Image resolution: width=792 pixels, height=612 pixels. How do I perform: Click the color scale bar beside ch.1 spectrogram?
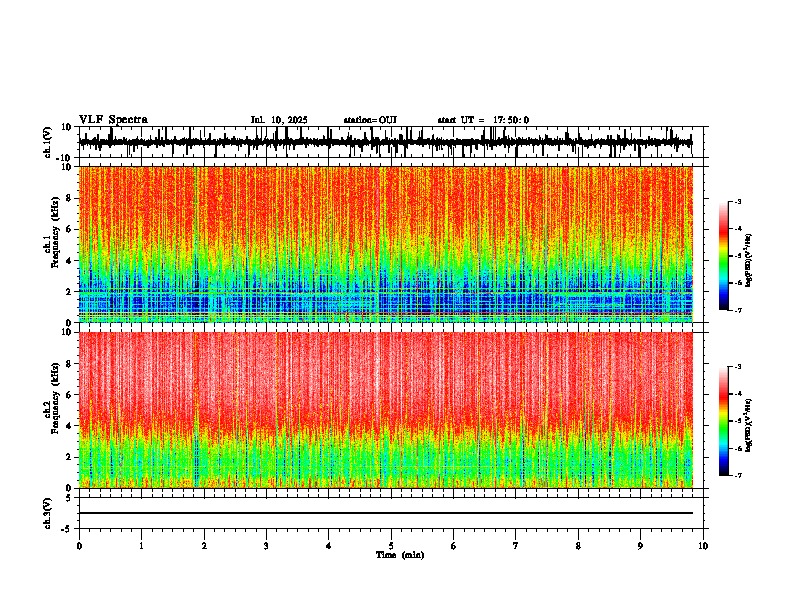[x=723, y=256]
